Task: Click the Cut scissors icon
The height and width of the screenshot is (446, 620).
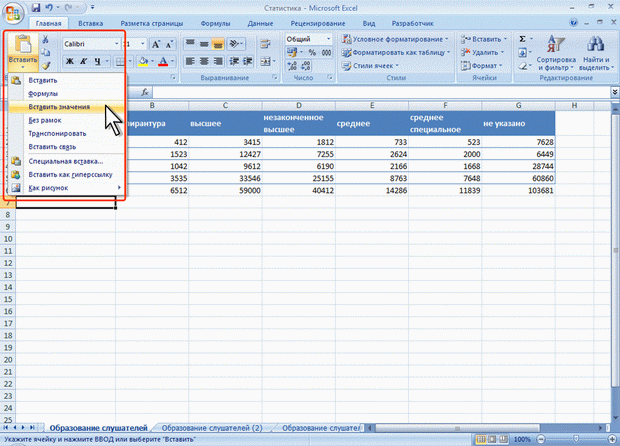Action: [46, 39]
